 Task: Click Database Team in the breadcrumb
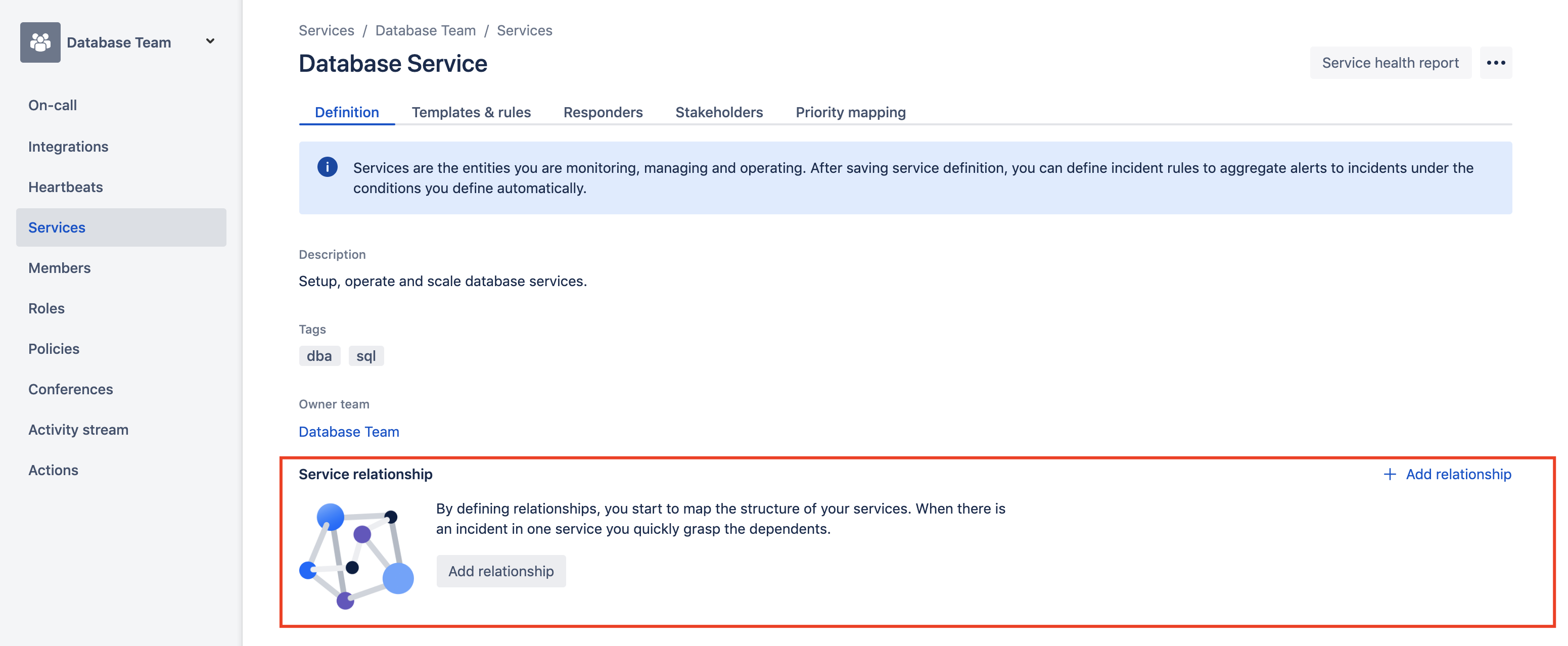pos(425,30)
